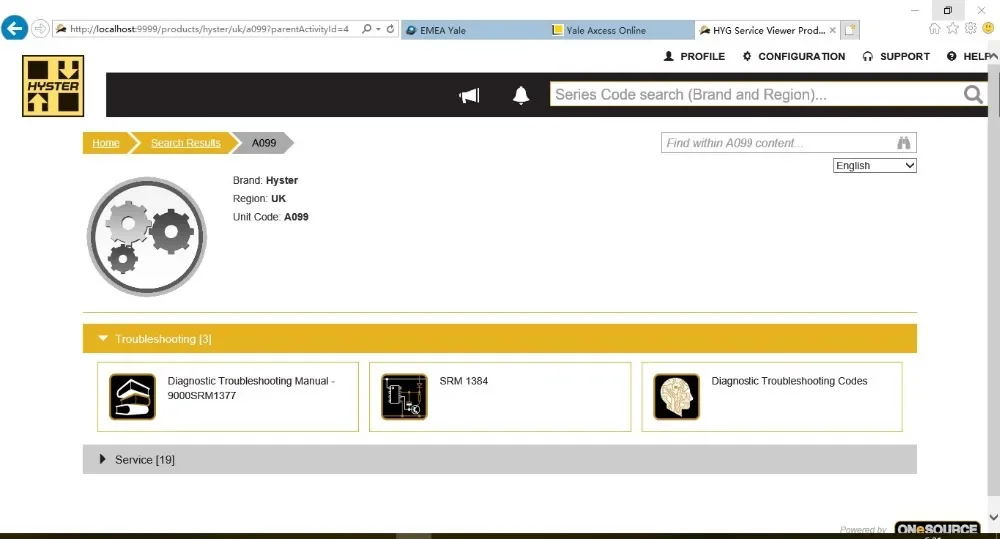Switch to the EMEA Yale tab
Viewport: 1000px width, 539px height.
[x=474, y=30]
